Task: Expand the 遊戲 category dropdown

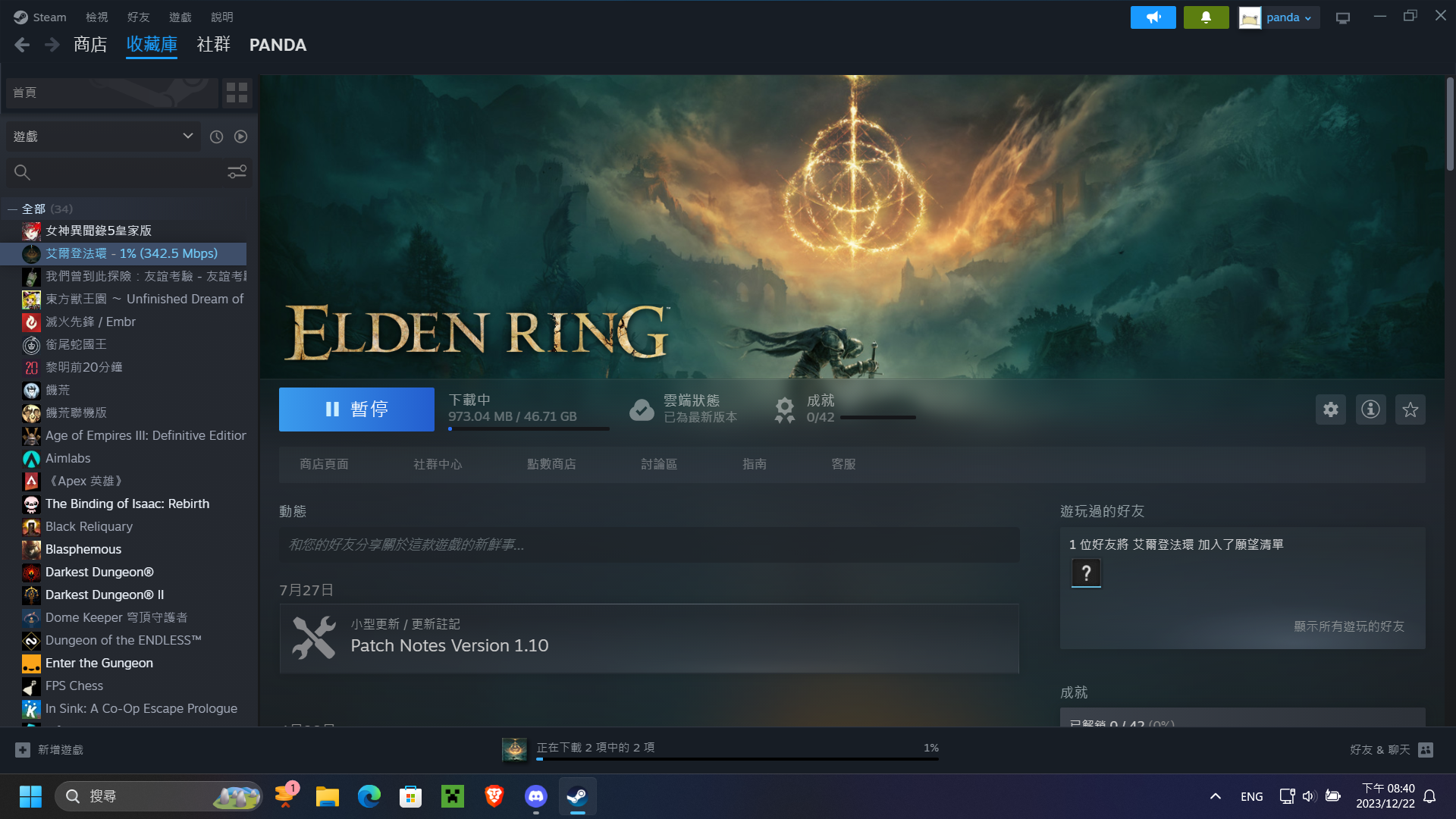Action: click(187, 136)
